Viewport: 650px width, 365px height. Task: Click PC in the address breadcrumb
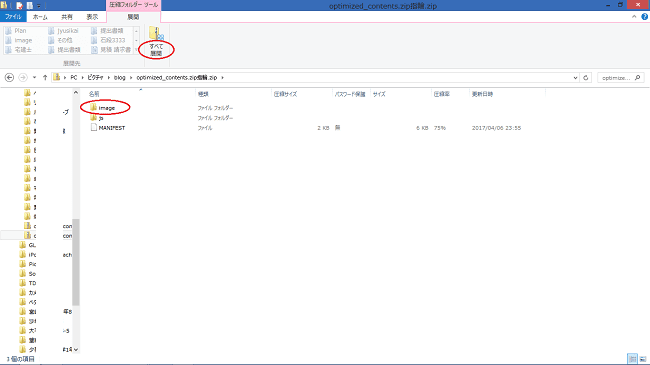pyautogui.click(x=74, y=78)
